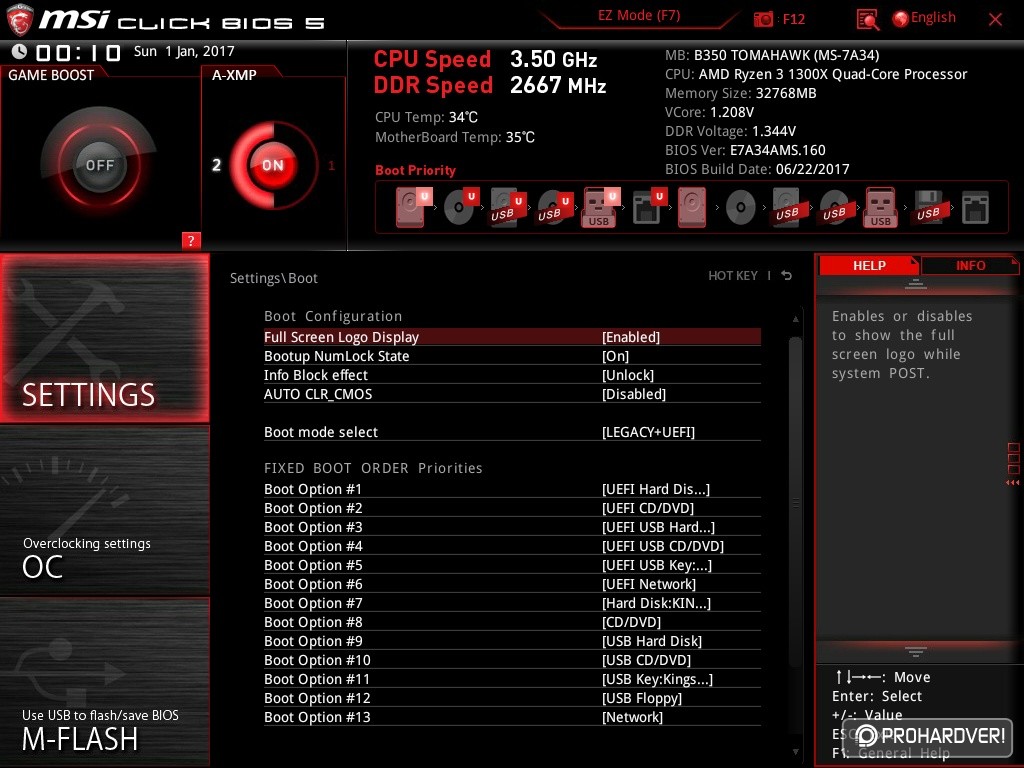
Task: Open the BIOS search magnifier icon
Action: tap(867, 20)
